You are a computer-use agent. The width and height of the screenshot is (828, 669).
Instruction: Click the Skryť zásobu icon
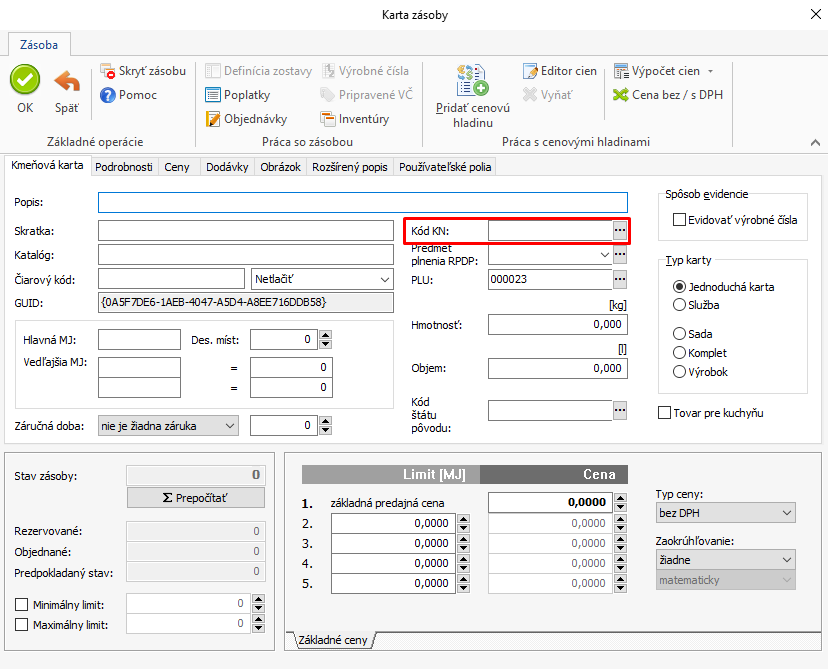click(109, 72)
